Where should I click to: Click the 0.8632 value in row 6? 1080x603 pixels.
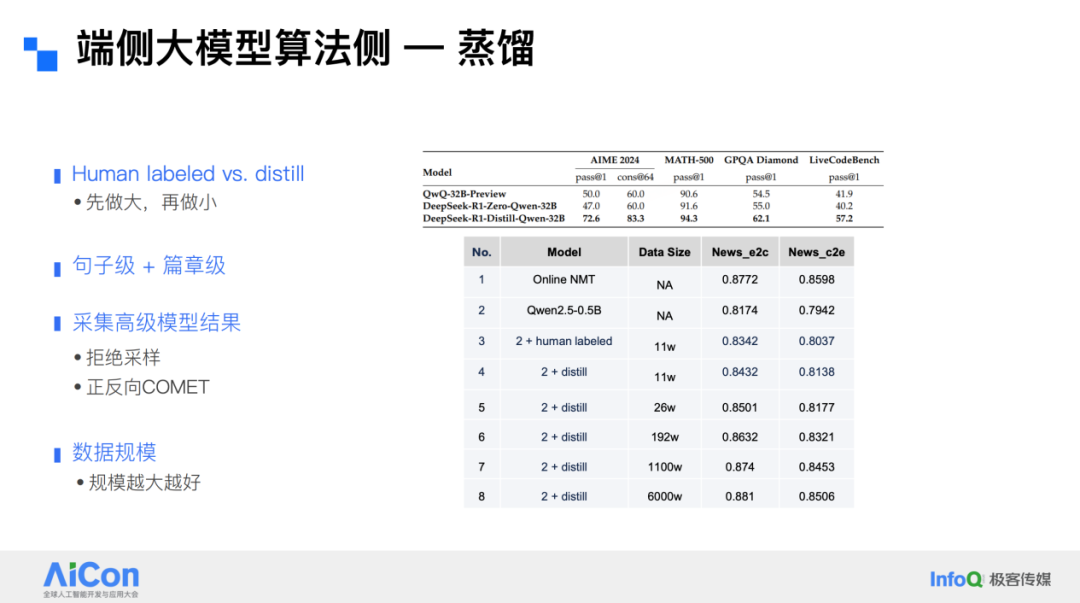pos(740,437)
